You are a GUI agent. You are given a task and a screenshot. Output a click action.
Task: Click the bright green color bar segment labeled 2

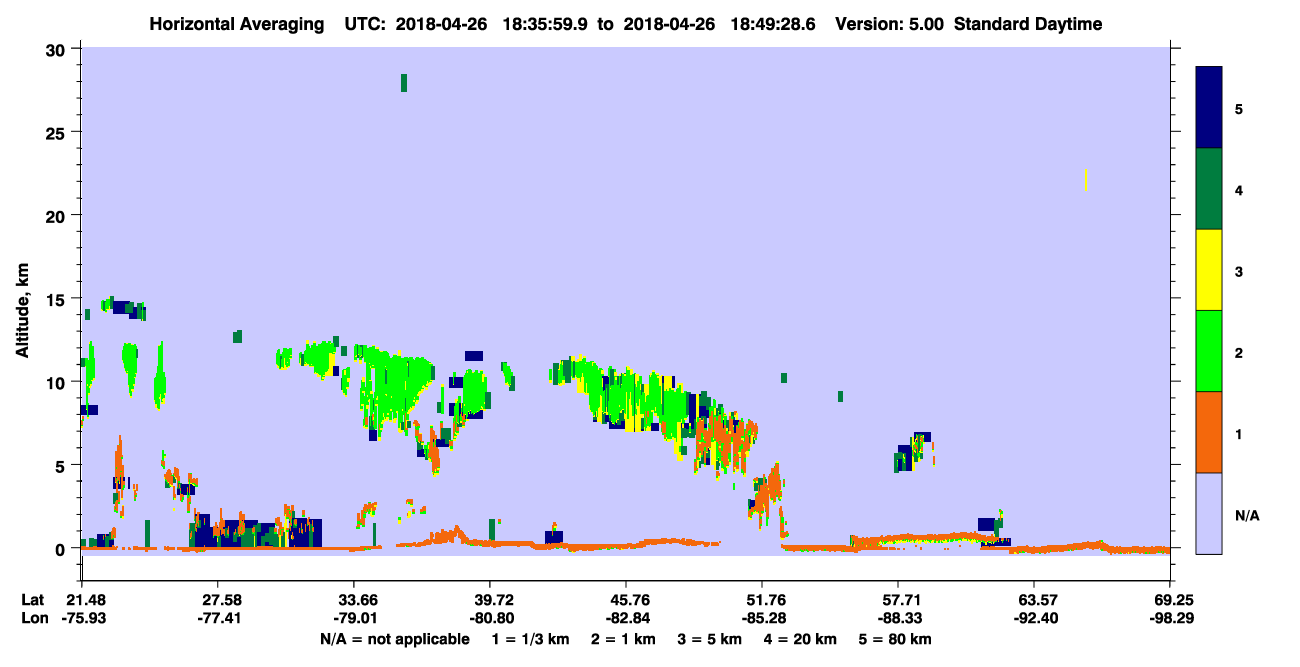point(1209,351)
